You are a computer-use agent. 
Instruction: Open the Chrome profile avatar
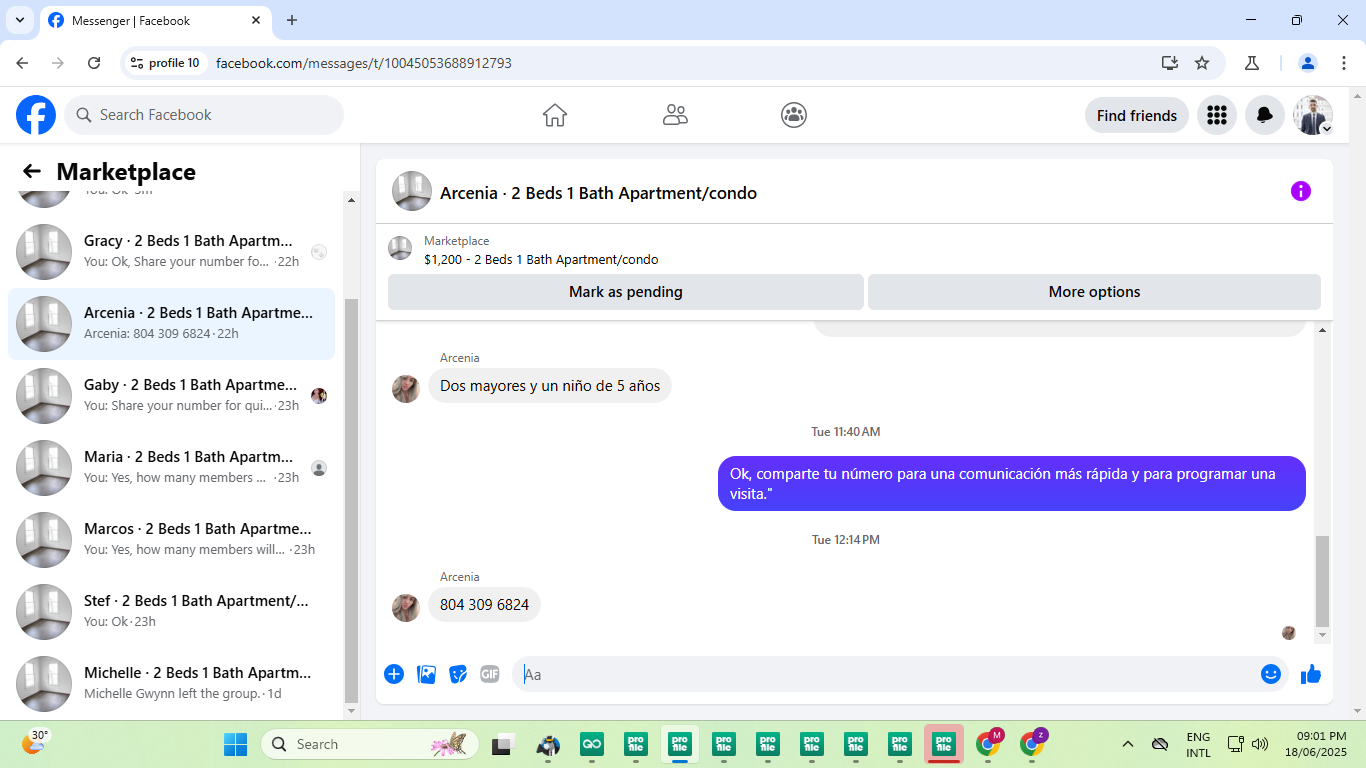[x=1308, y=63]
